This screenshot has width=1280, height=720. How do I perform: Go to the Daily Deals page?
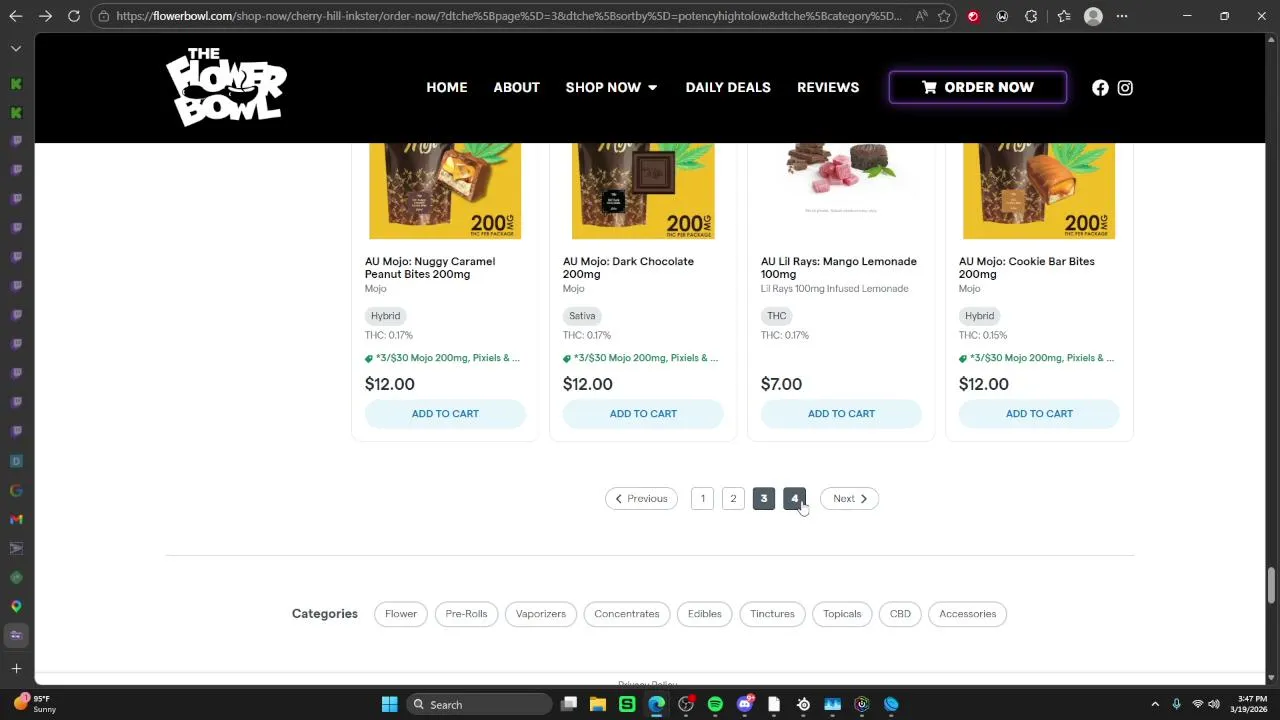(x=728, y=88)
